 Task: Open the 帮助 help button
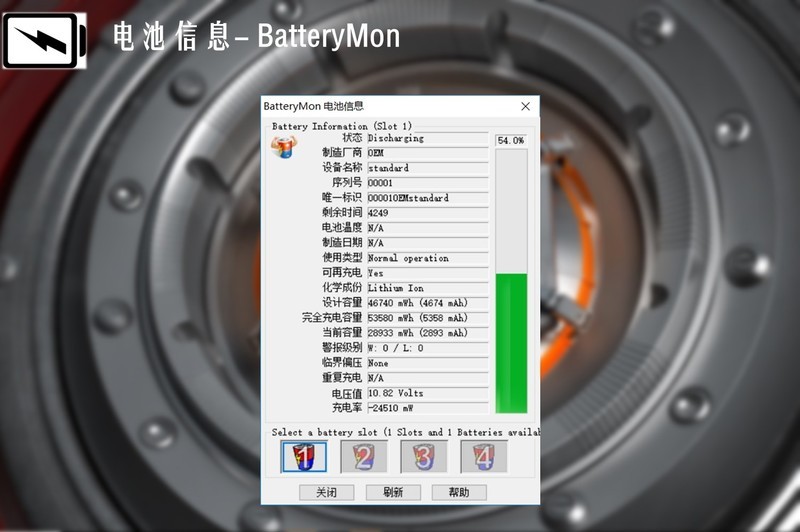click(x=459, y=492)
